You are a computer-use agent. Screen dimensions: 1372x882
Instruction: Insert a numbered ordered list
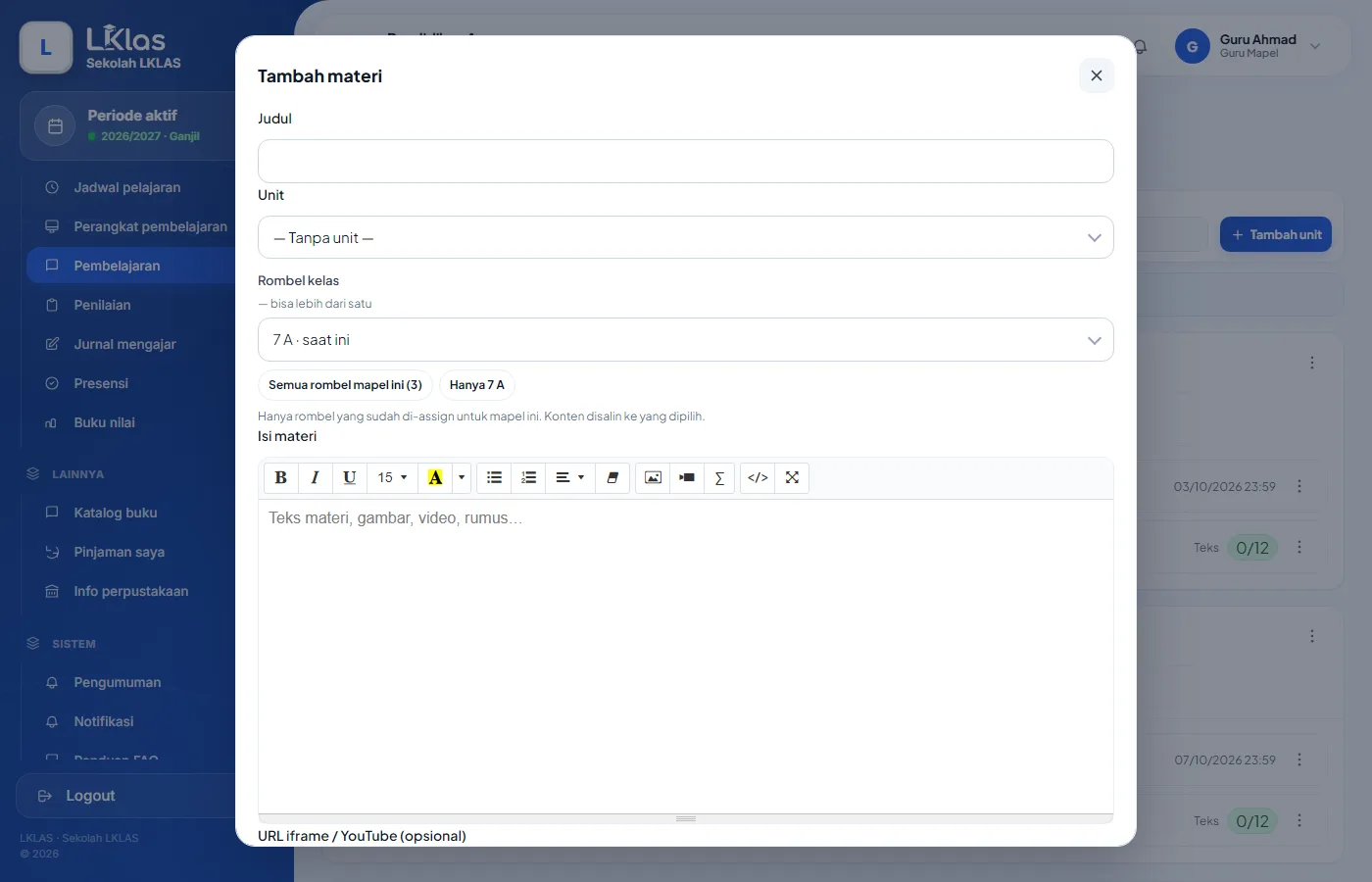pos(528,478)
